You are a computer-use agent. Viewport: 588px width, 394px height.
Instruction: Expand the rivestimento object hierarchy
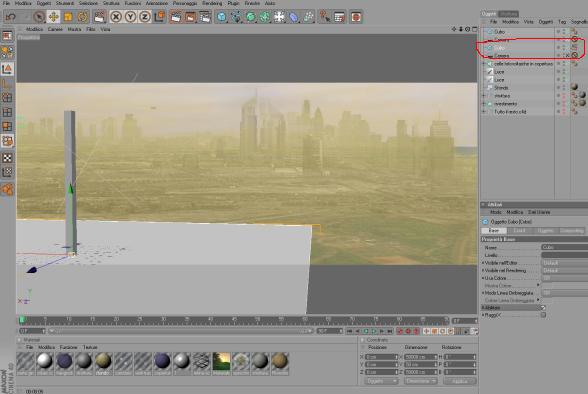(x=484, y=104)
